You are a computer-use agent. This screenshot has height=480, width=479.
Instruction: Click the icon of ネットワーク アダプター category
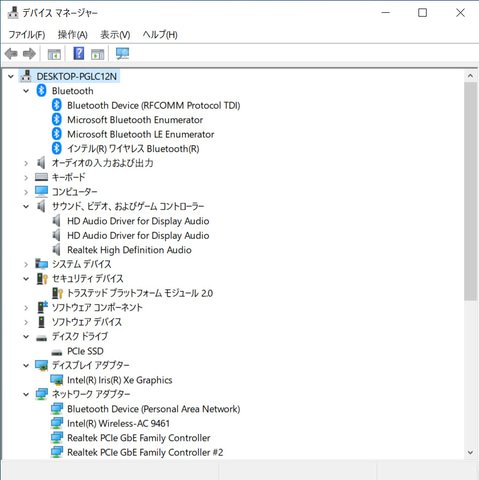[x=41, y=394]
